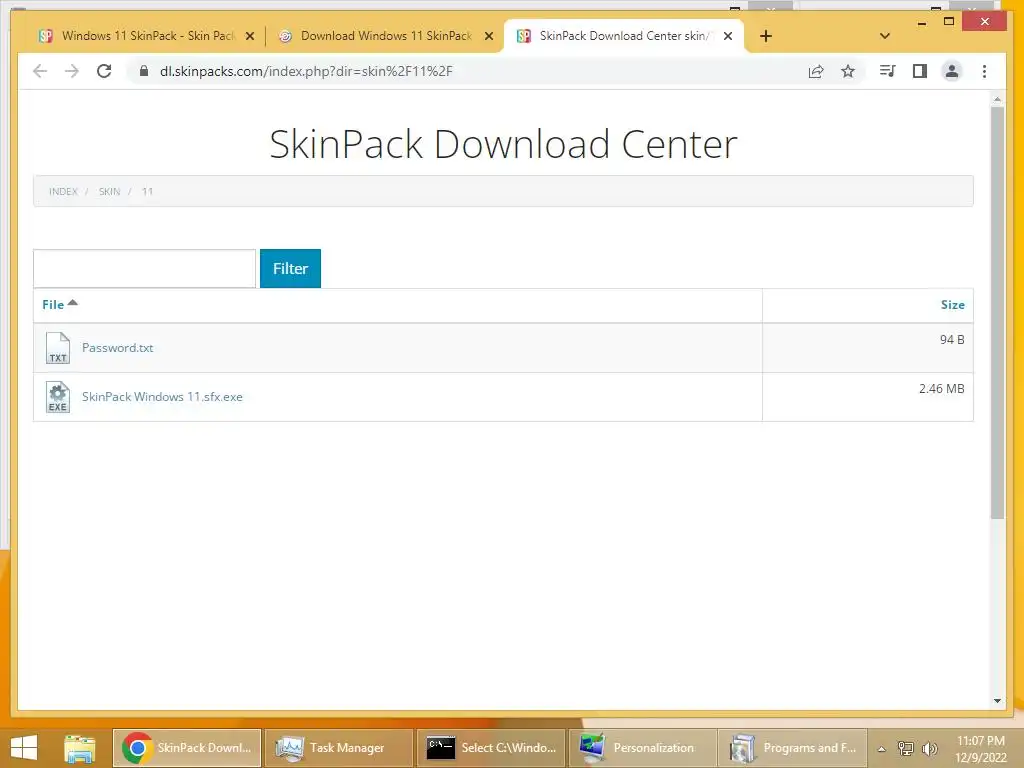Click the blue Filter button
Screen dimensions: 1024x768
(290, 268)
